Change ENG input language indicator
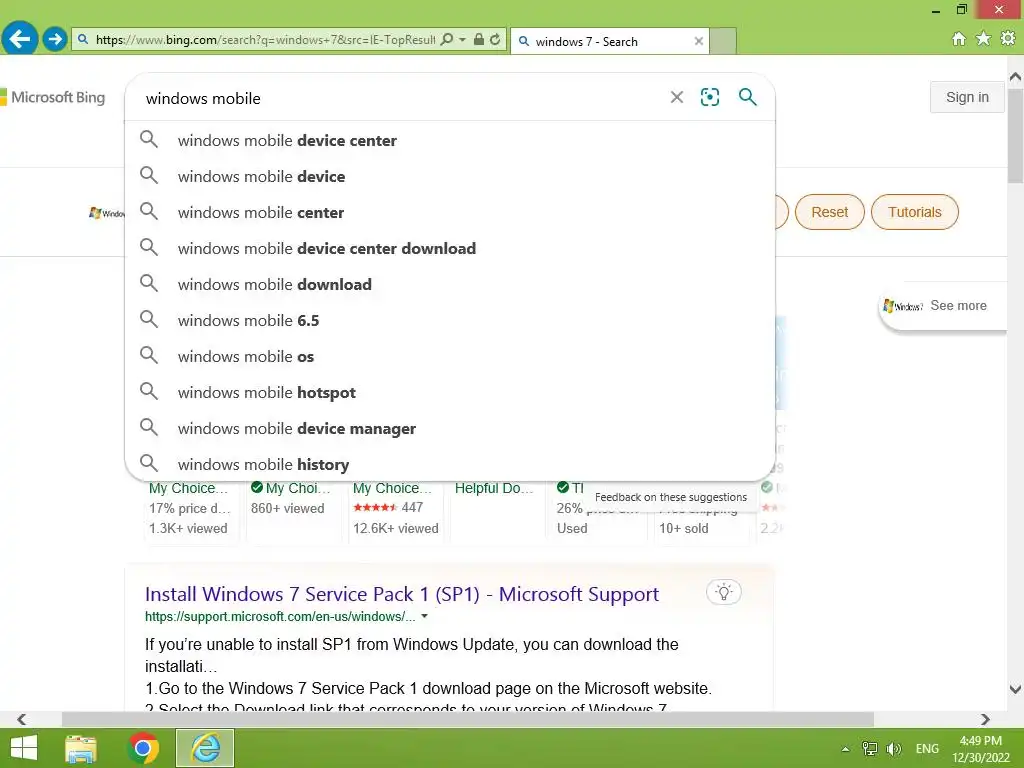 [927, 749]
